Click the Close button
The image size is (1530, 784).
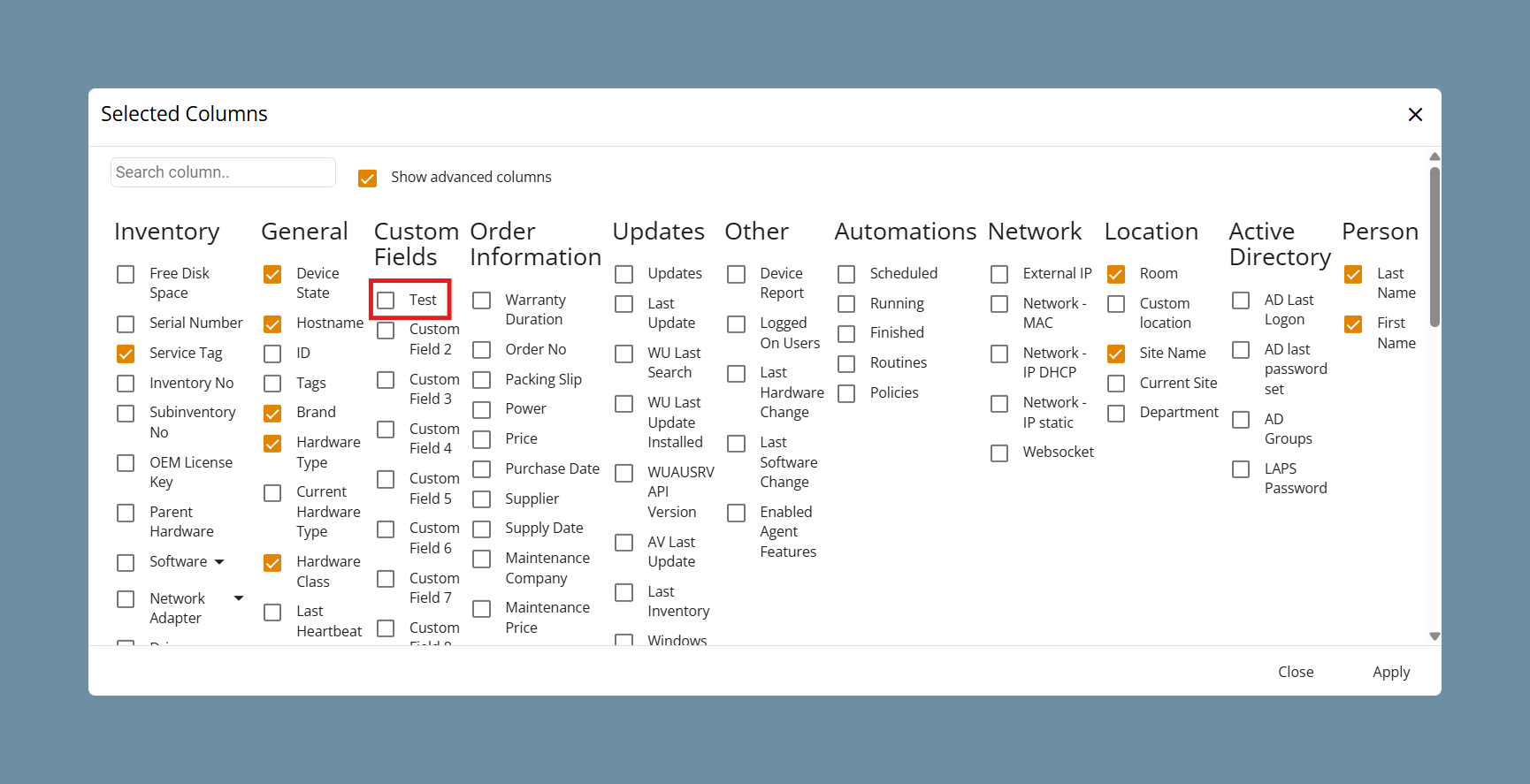tap(1296, 672)
